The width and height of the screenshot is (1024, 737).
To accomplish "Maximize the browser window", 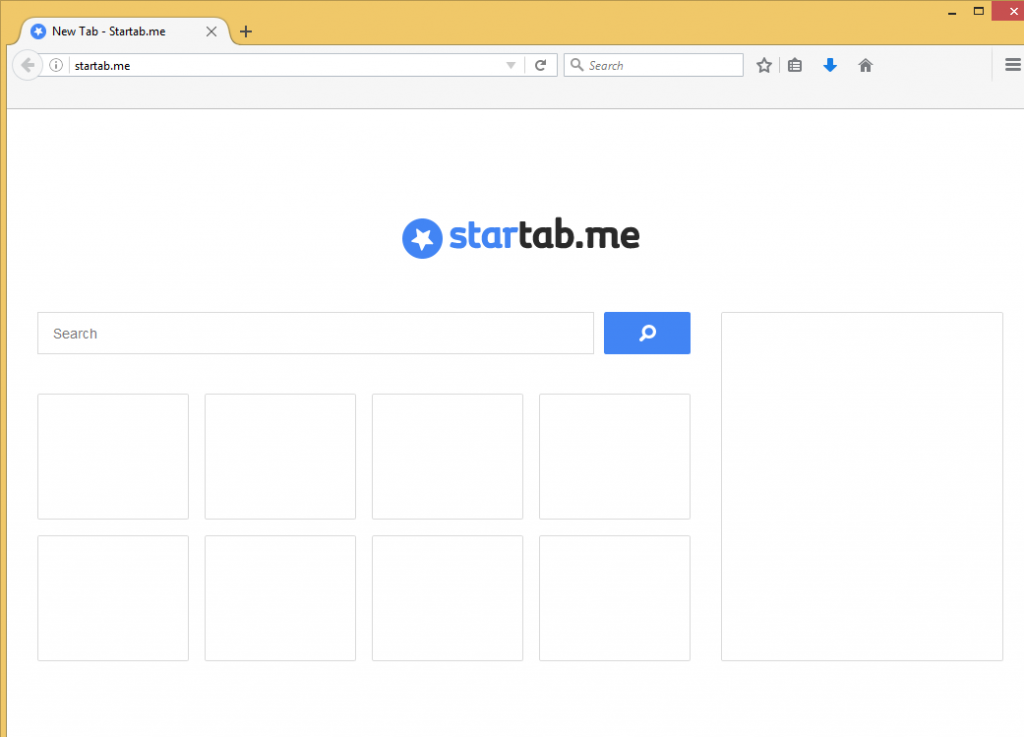I will coord(978,11).
